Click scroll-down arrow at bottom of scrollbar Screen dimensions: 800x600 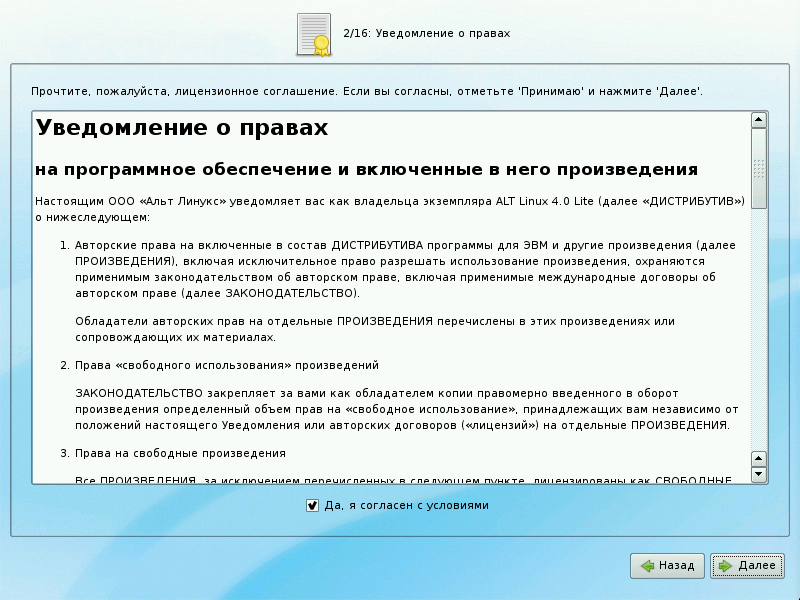(x=759, y=474)
